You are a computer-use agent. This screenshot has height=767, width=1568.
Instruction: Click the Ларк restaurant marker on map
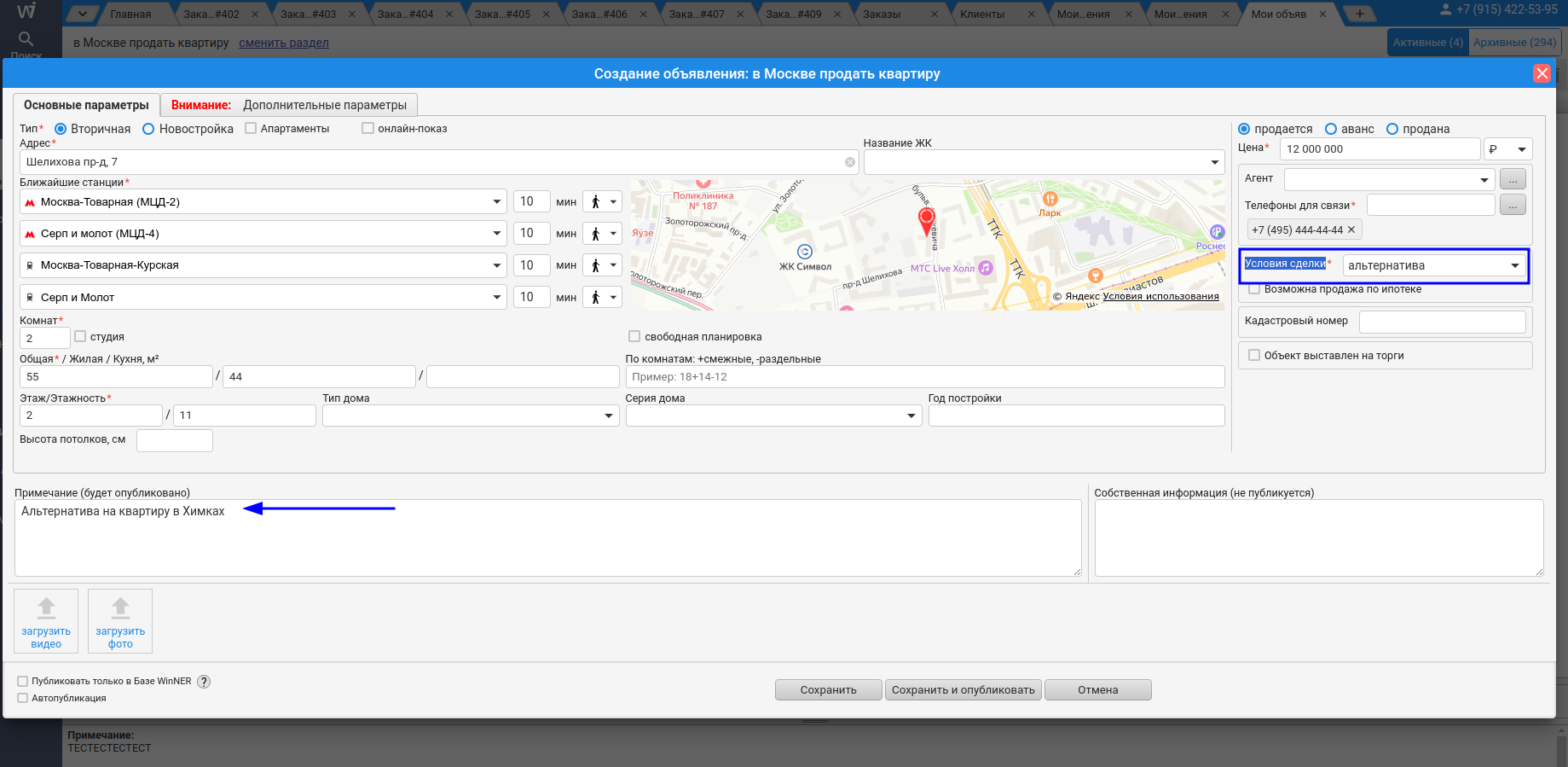(x=1050, y=199)
